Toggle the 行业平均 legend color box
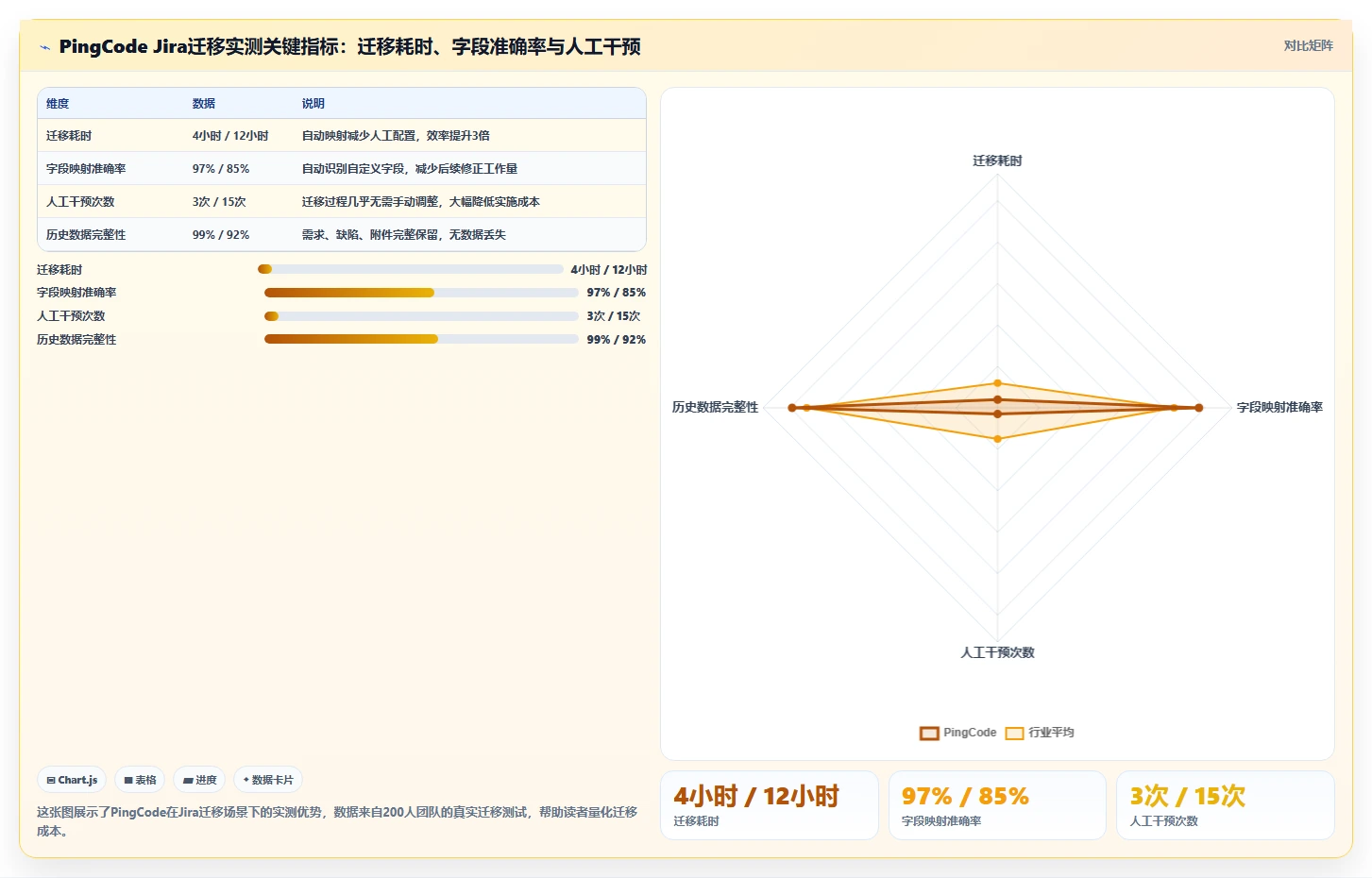 pyautogui.click(x=1015, y=734)
